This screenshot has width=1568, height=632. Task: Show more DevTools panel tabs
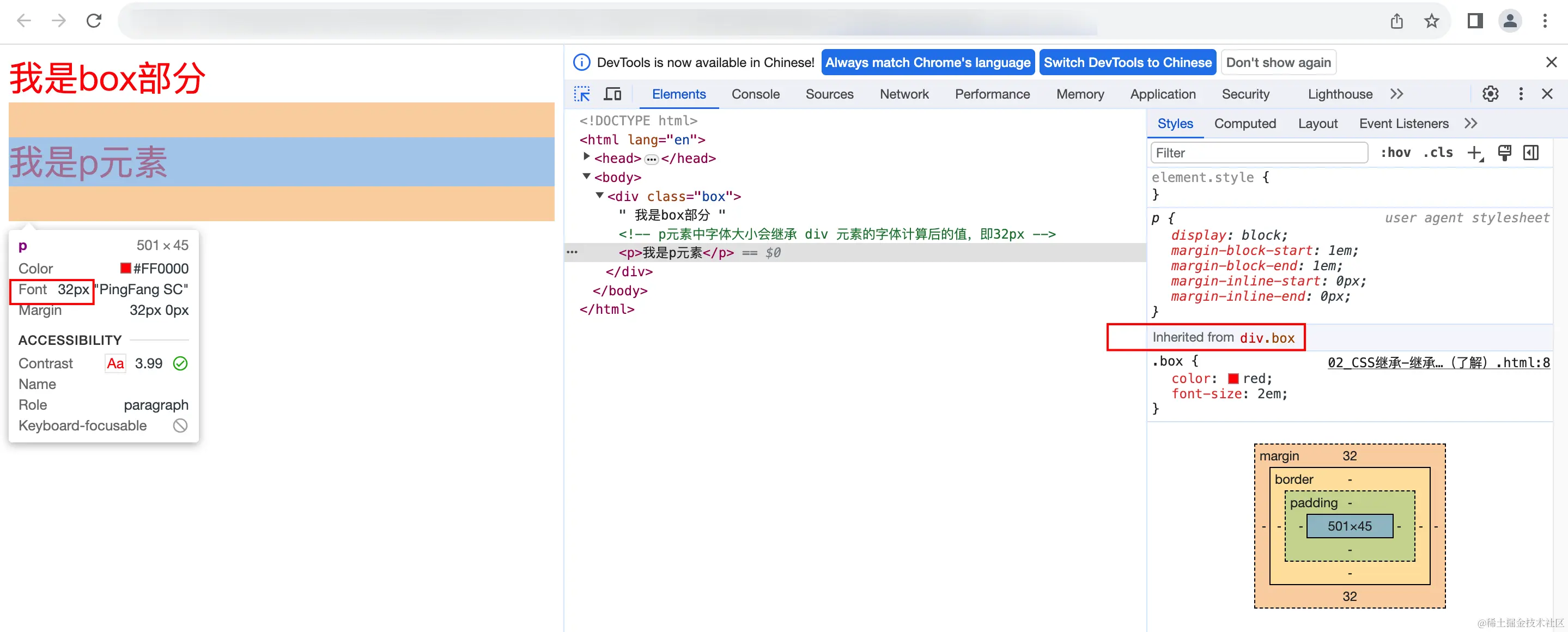tap(1397, 94)
